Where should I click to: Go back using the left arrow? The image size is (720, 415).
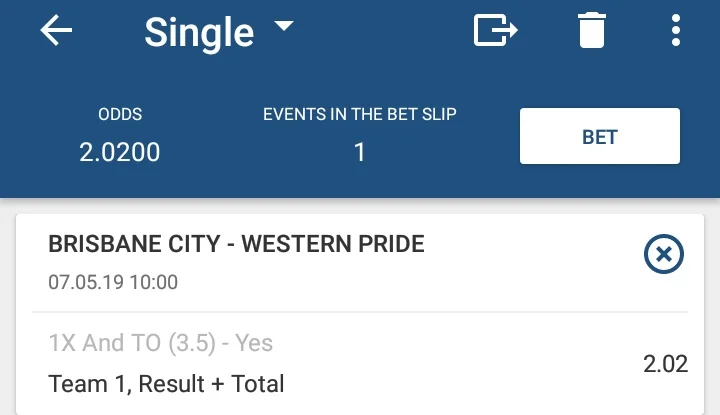click(x=57, y=31)
